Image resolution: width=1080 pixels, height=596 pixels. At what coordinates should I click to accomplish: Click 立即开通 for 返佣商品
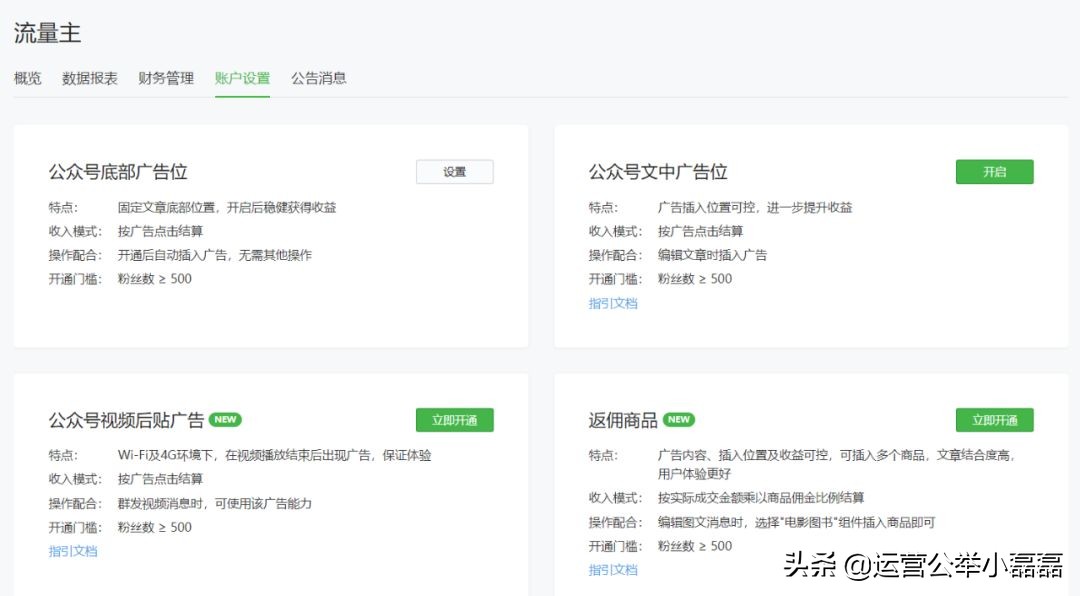pyautogui.click(x=996, y=420)
